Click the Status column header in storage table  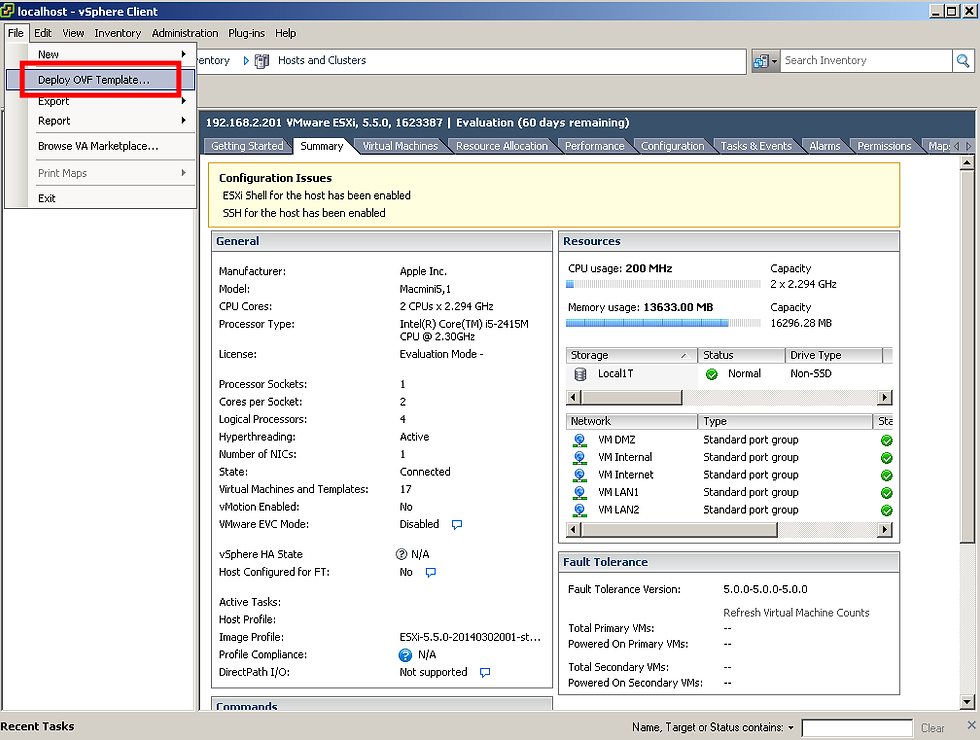[741, 355]
